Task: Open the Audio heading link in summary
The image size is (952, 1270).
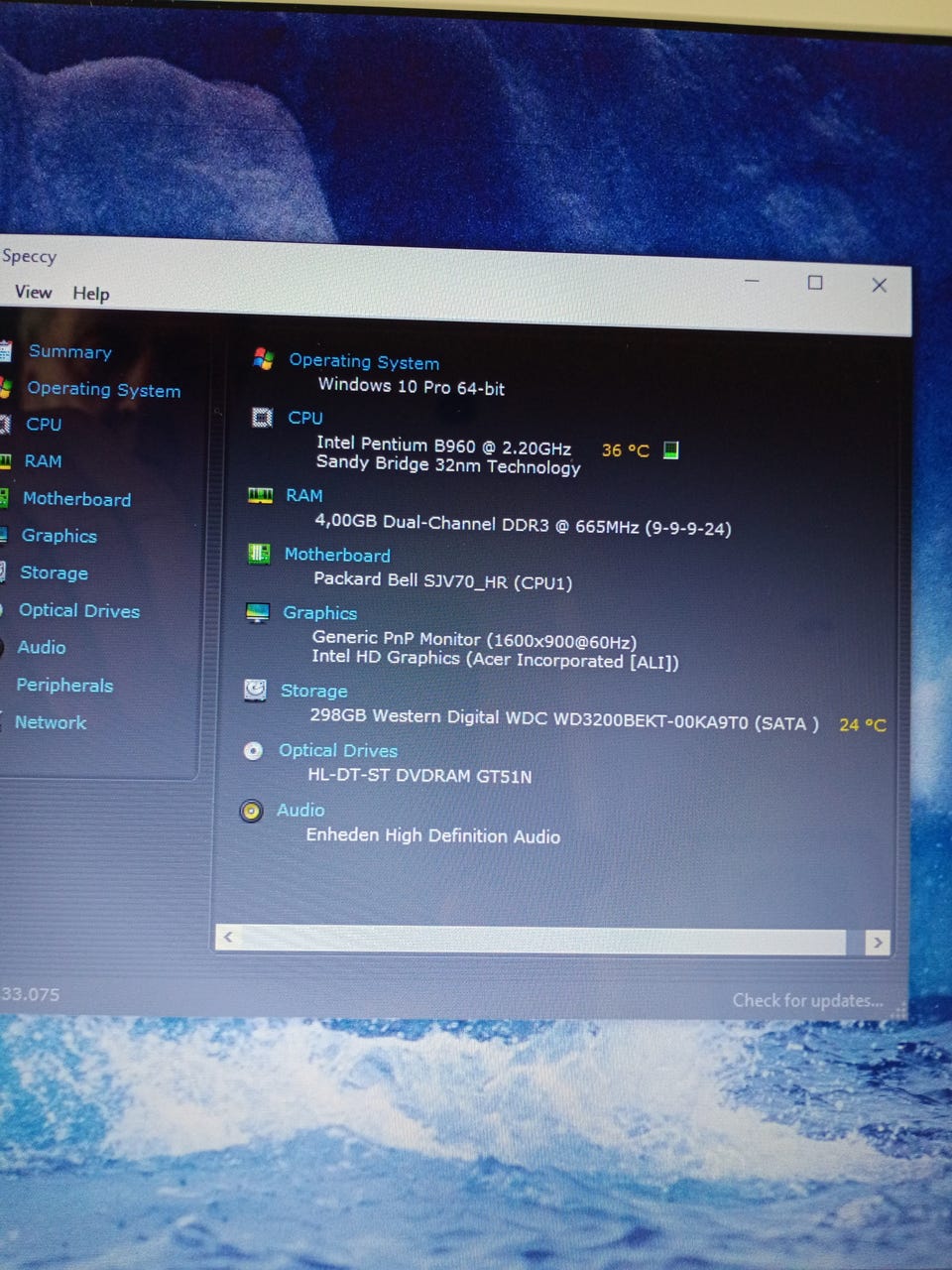Action: 300,811
